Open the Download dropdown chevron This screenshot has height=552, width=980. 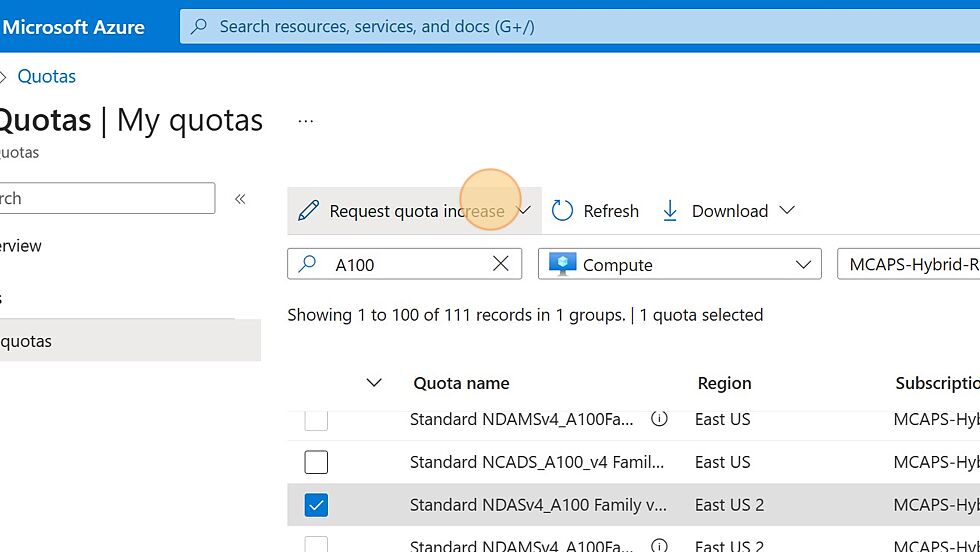pyautogui.click(x=788, y=211)
